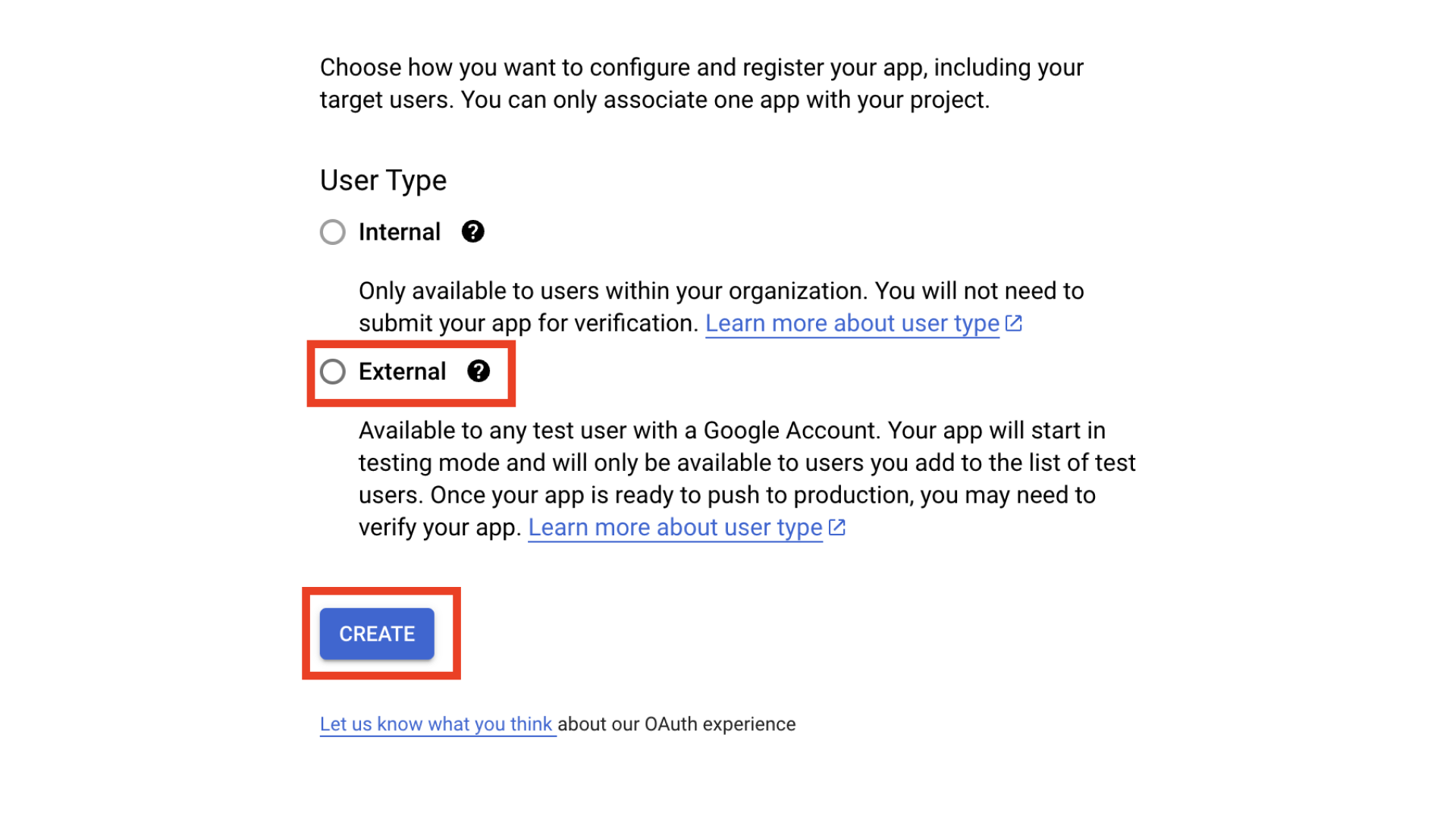
Task: Click the help icon next to External
Action: coord(478,372)
